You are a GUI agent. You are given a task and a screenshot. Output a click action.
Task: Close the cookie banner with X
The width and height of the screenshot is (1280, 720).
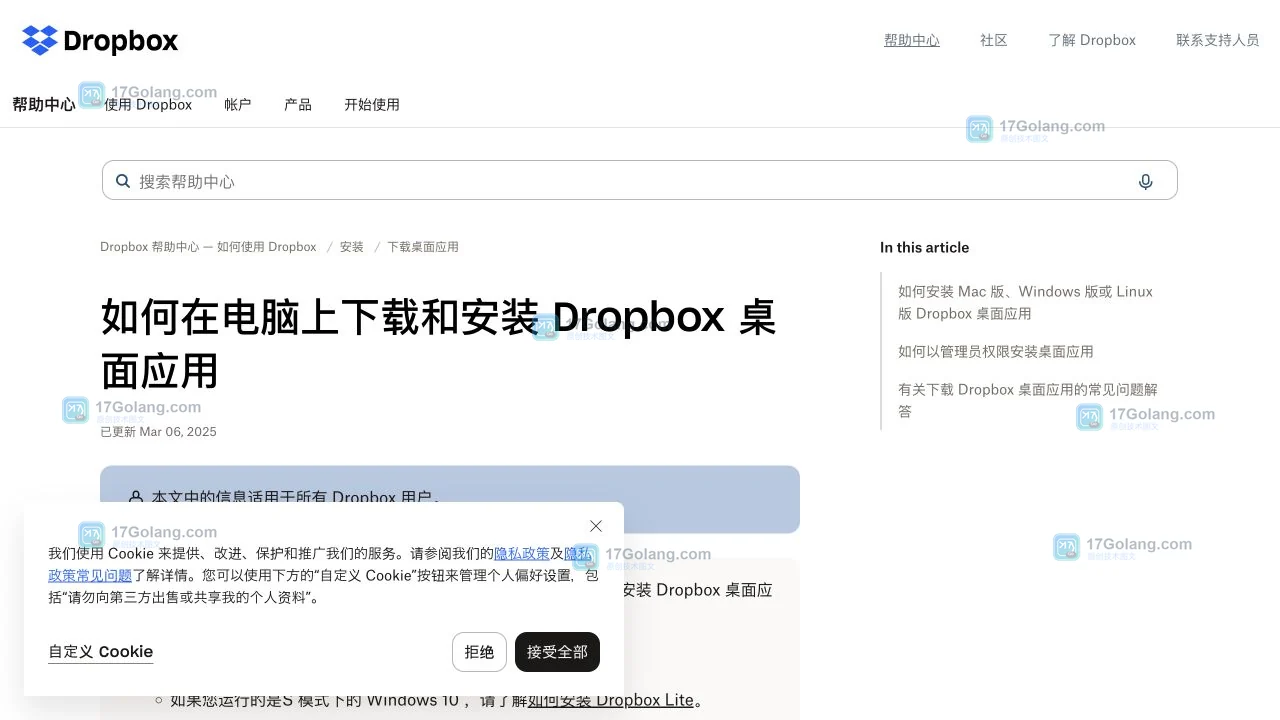click(596, 526)
